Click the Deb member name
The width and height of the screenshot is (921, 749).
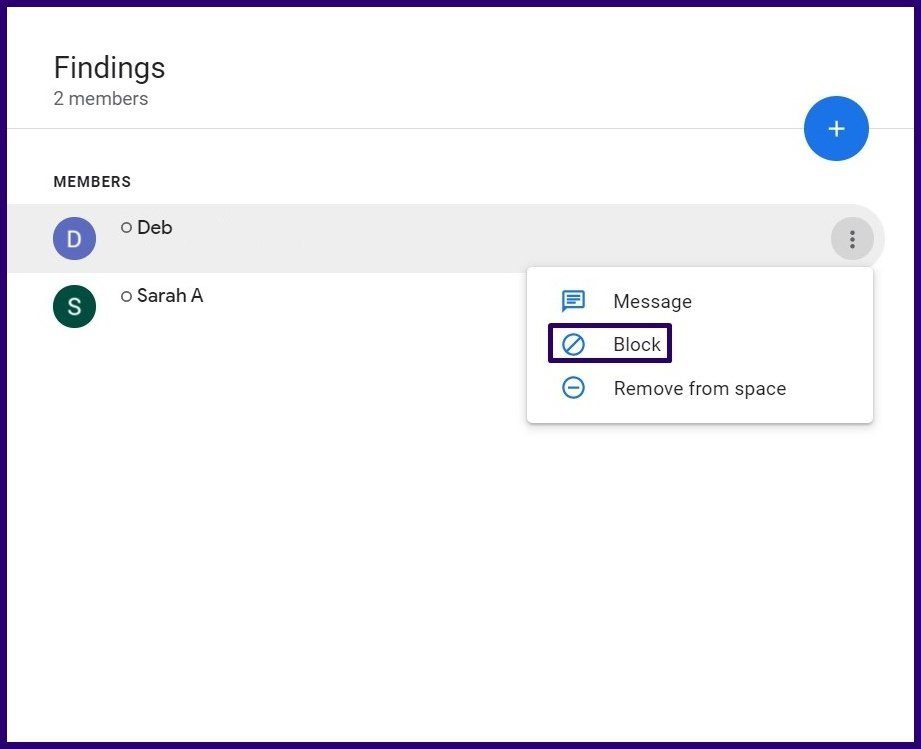154,227
